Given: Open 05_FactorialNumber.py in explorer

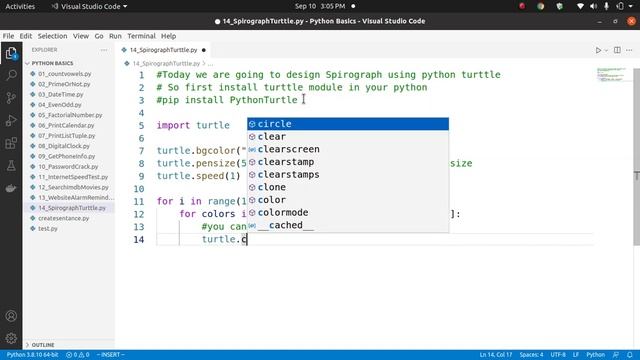Looking at the screenshot, I should pyautogui.click(x=70, y=115).
